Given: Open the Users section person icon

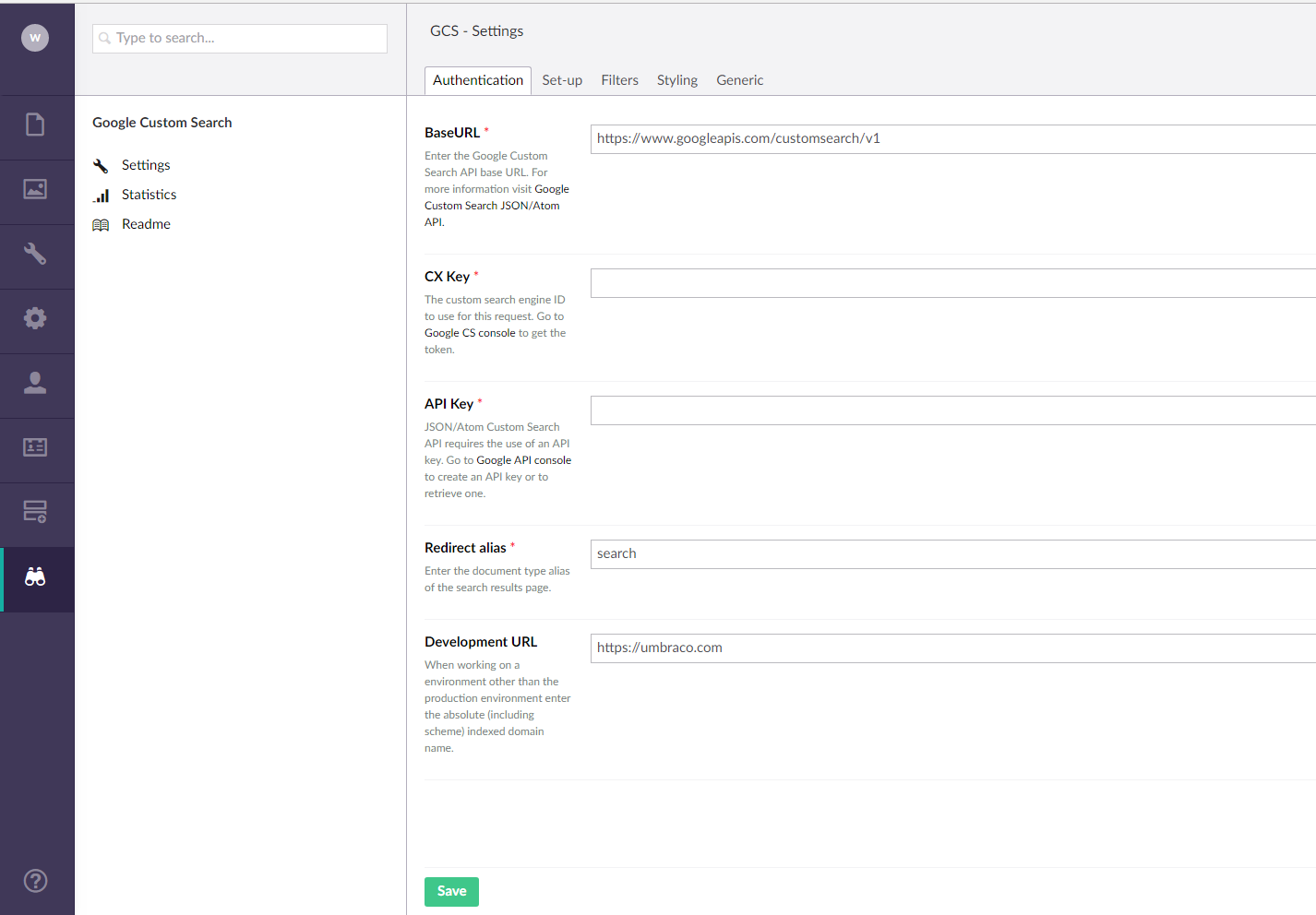Looking at the screenshot, I should pyautogui.click(x=35, y=383).
